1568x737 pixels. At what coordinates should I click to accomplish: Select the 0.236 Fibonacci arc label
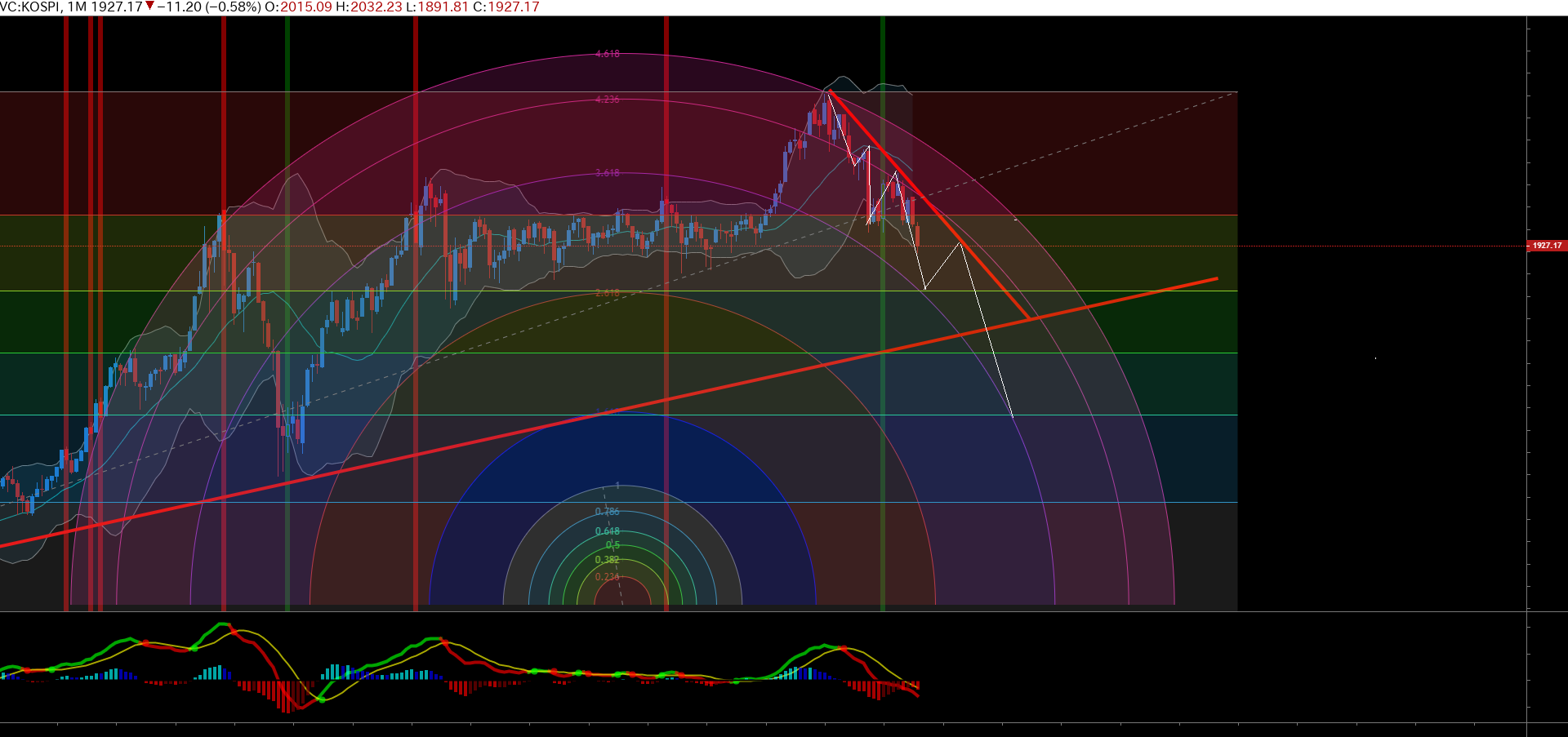607,577
